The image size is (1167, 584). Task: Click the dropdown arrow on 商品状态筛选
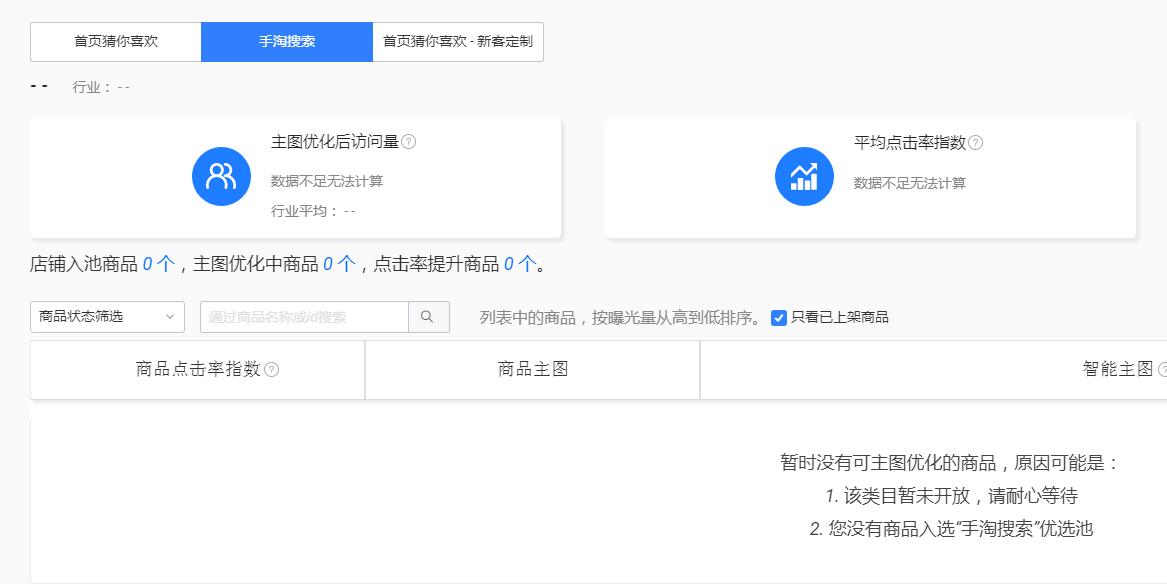click(171, 316)
